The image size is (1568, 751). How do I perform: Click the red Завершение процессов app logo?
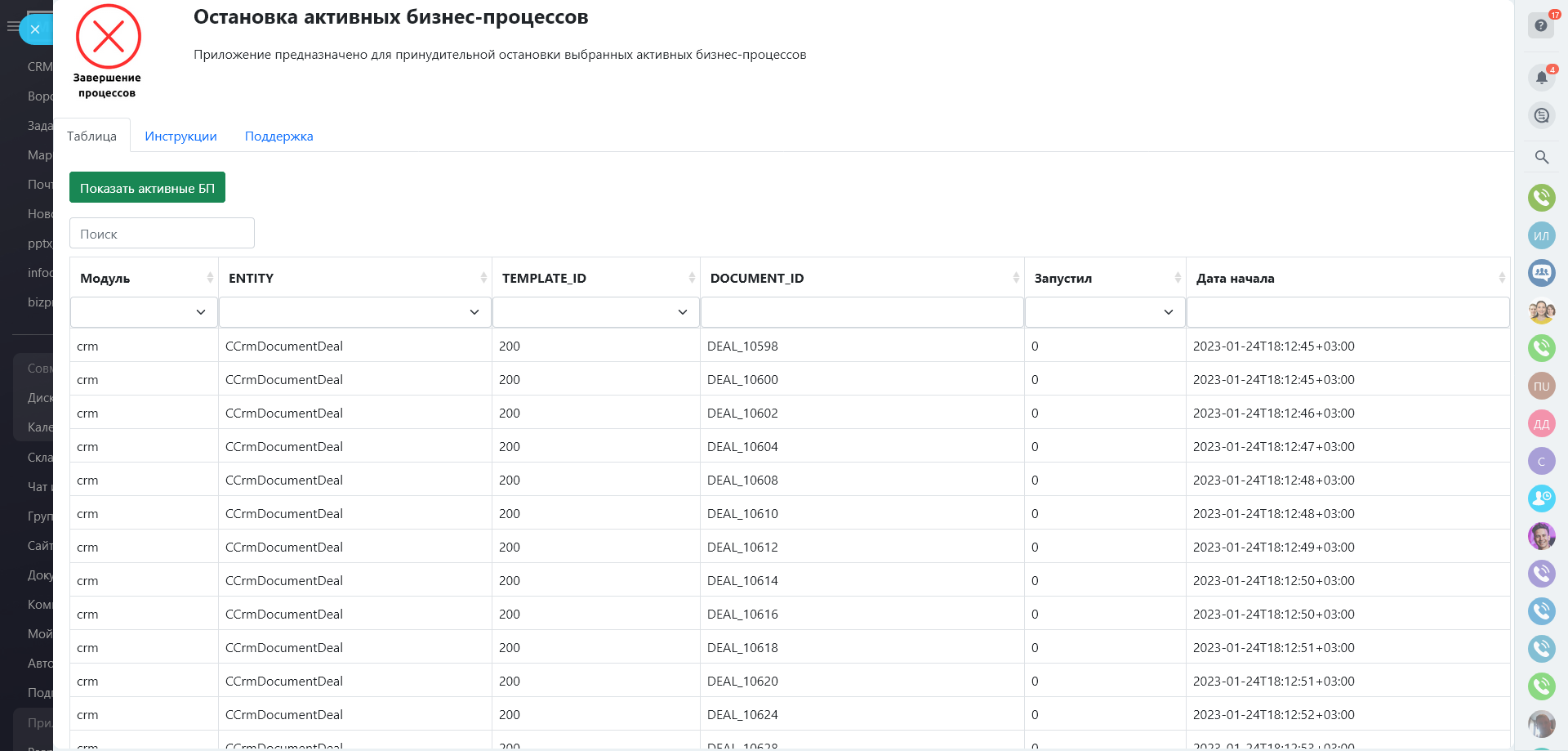tap(108, 38)
